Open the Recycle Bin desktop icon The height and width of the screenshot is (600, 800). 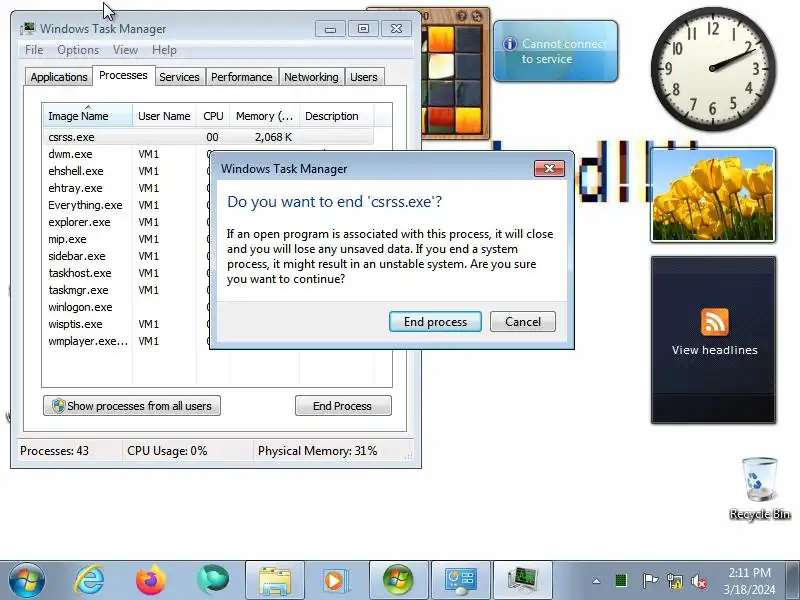760,488
